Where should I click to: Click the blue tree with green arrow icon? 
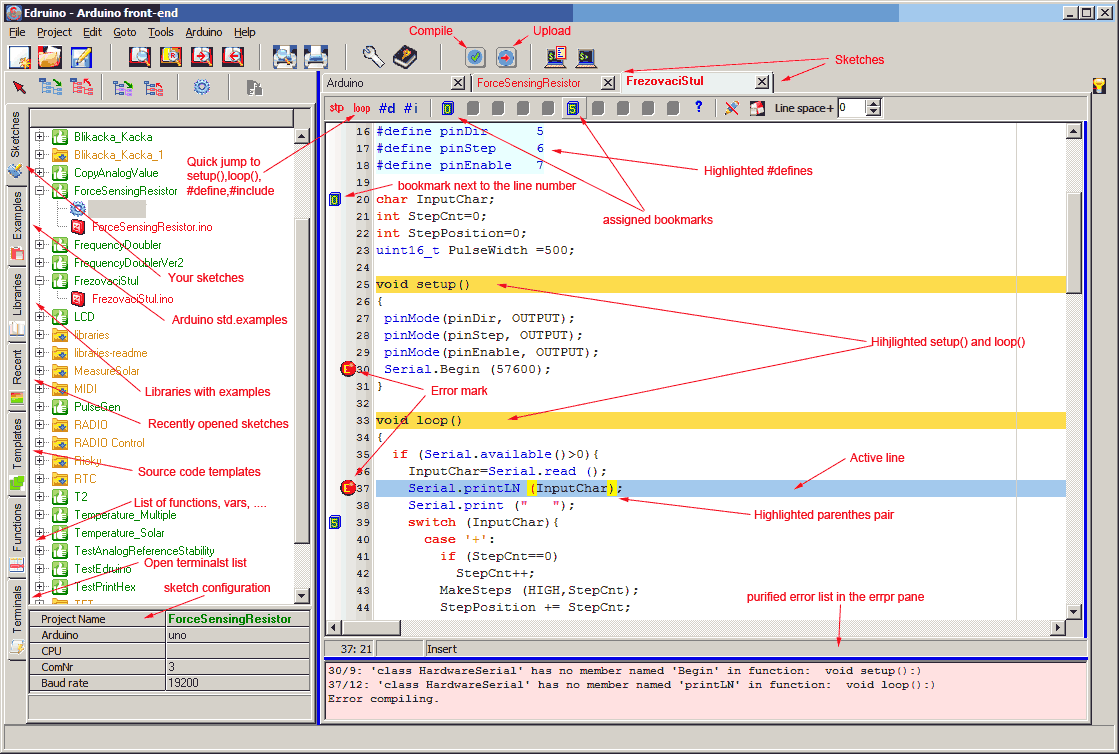[x=50, y=87]
